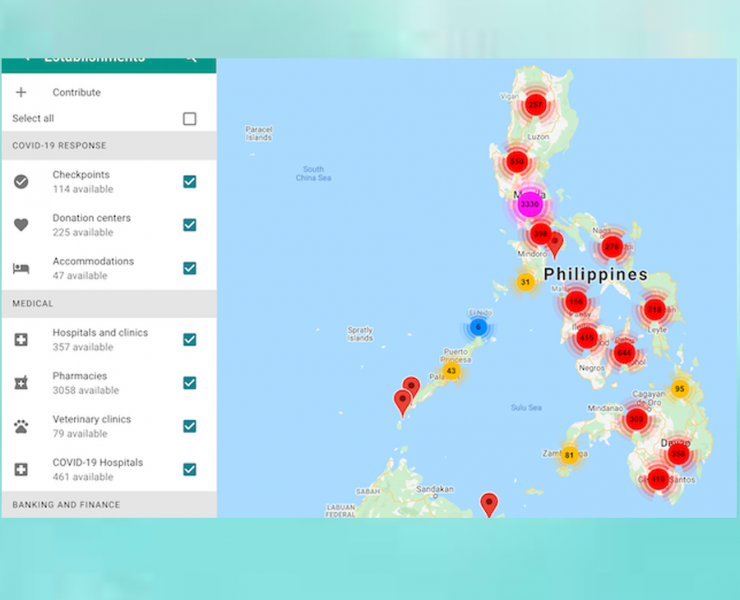Viewport: 740px width, 600px height.
Task: Open the red 156 cluster marker
Action: (x=576, y=302)
